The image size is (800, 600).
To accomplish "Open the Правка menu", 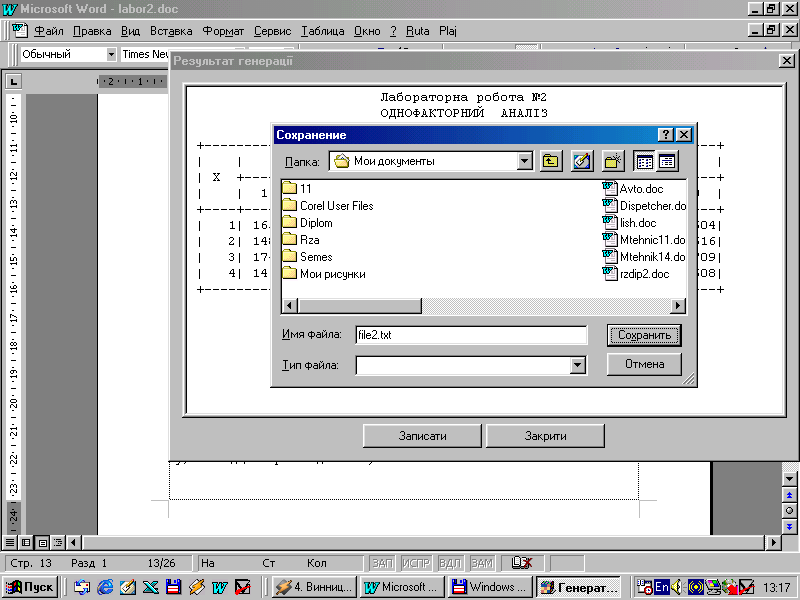I will click(92, 31).
